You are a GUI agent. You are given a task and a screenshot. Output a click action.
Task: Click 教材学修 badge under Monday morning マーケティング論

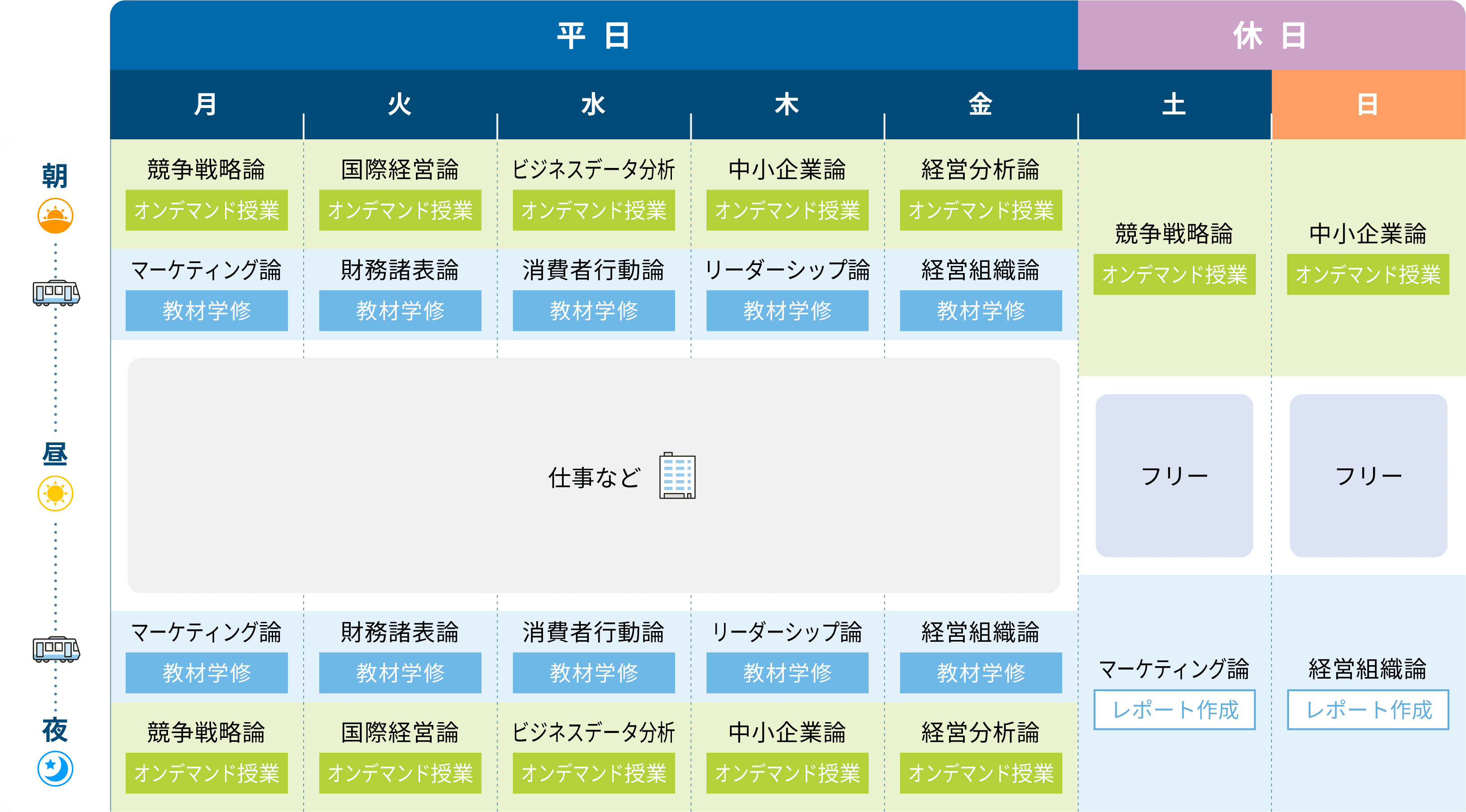[x=207, y=311]
